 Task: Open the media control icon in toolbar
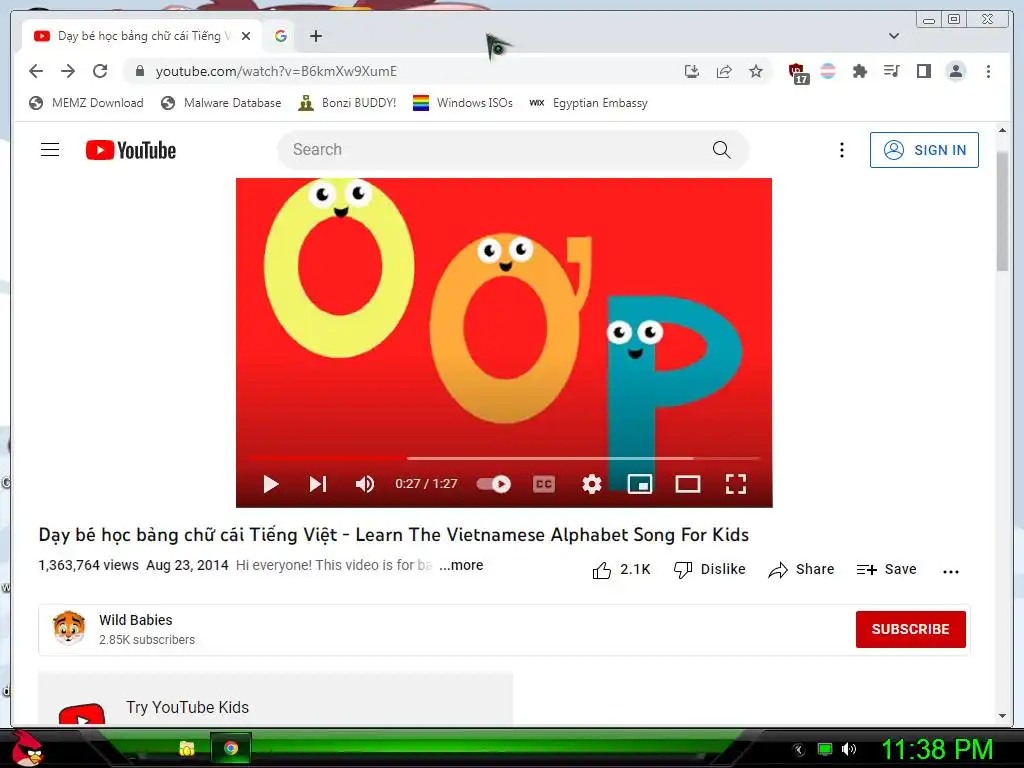point(891,71)
